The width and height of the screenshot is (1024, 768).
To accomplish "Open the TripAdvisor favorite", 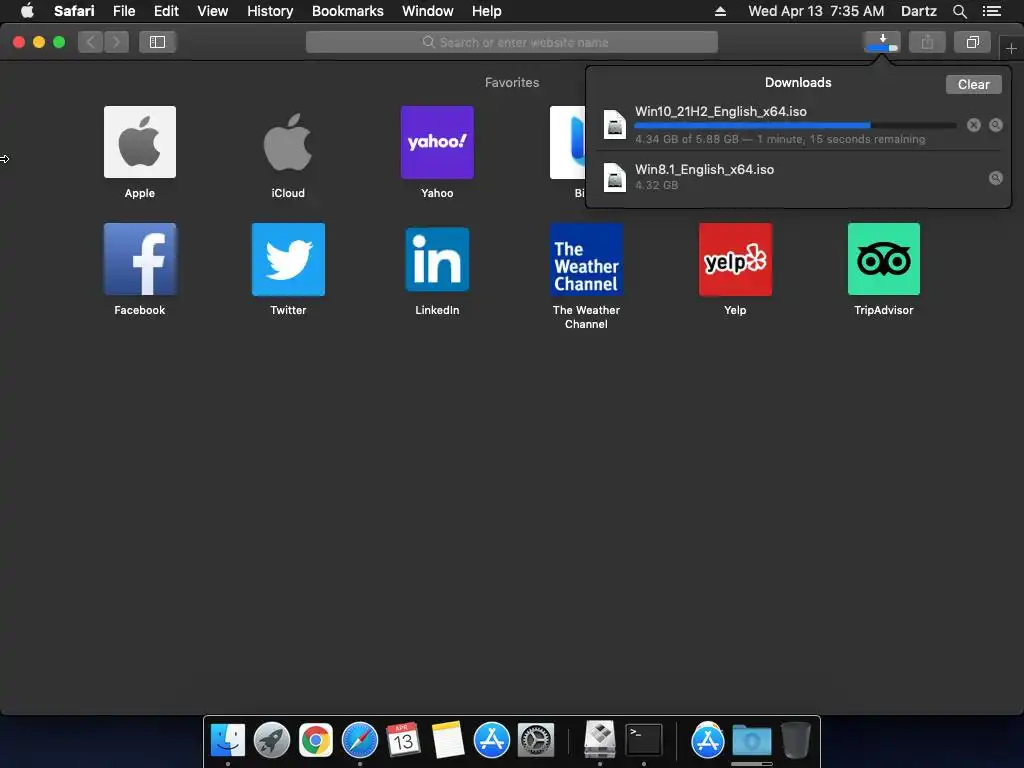I will tap(884, 259).
